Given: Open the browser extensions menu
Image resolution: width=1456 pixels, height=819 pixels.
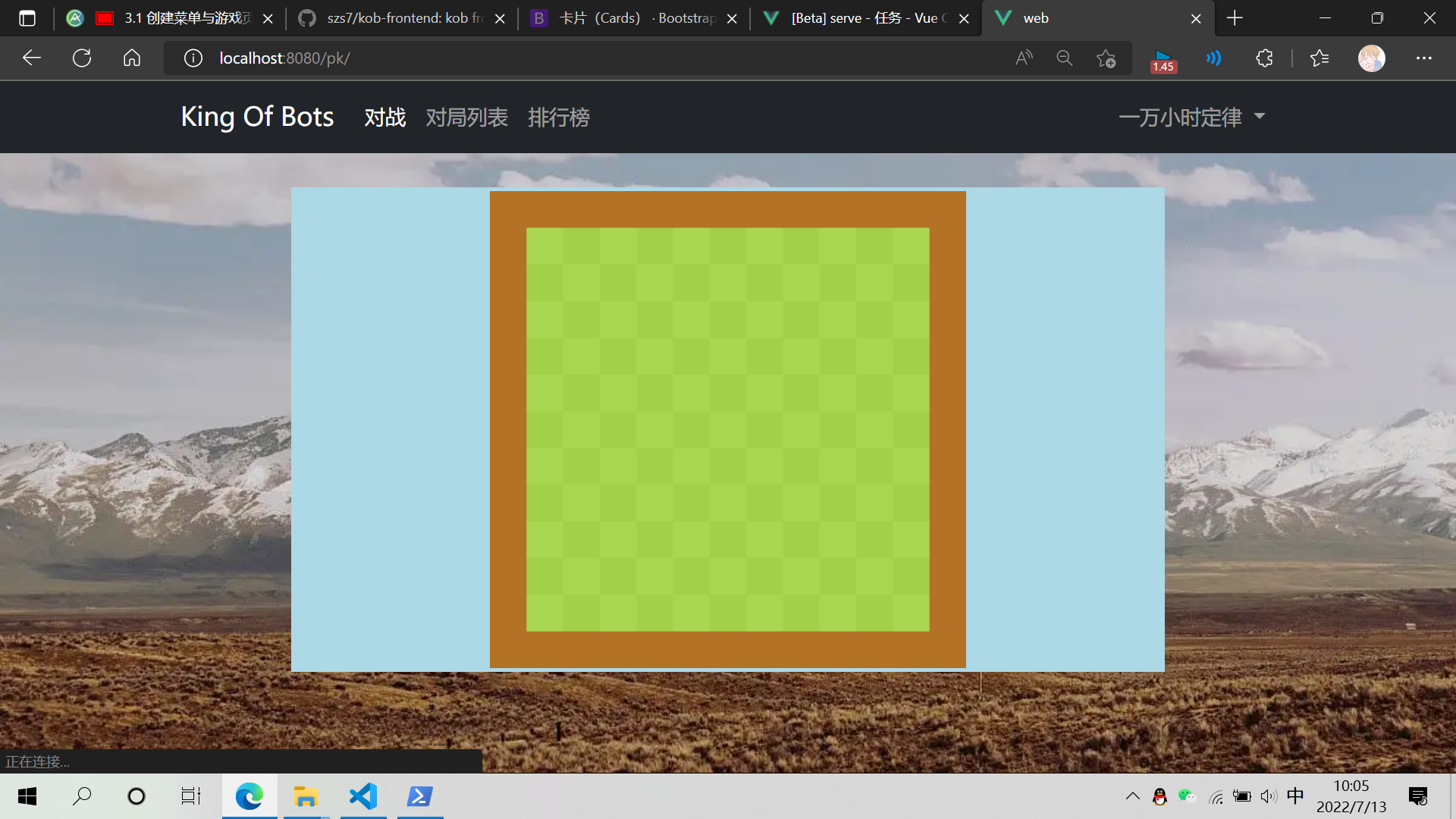Looking at the screenshot, I should [x=1264, y=58].
